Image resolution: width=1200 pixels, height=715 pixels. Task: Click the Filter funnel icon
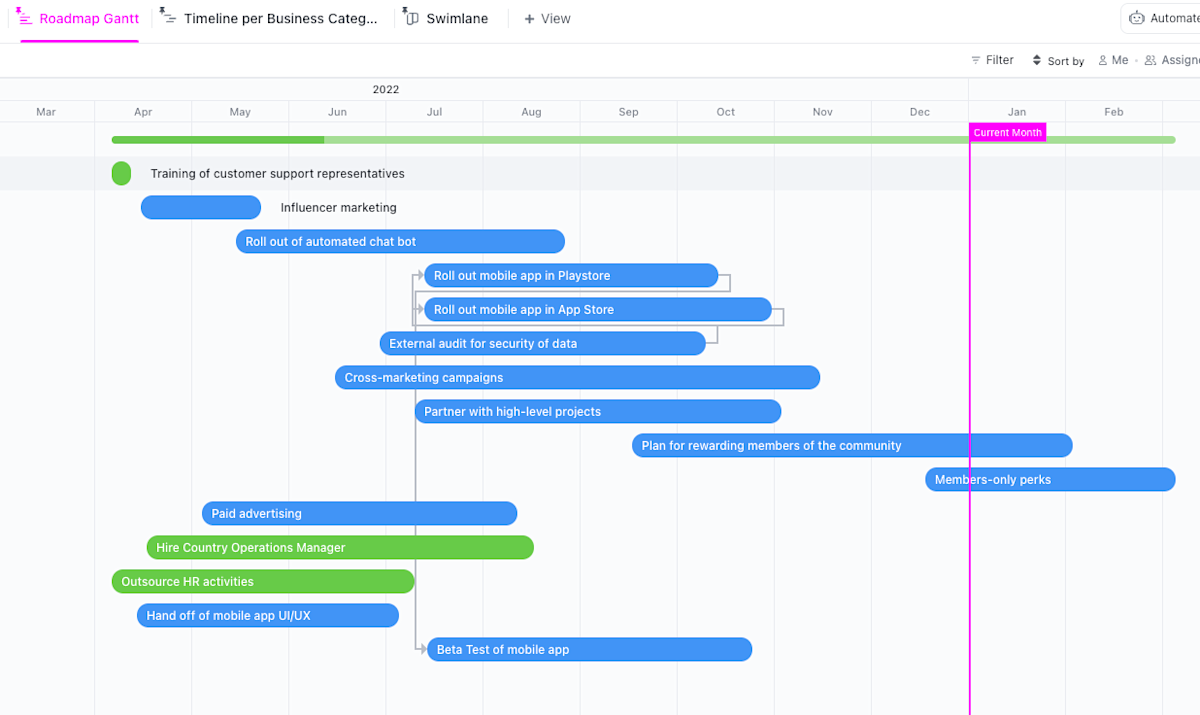pyautogui.click(x=974, y=59)
